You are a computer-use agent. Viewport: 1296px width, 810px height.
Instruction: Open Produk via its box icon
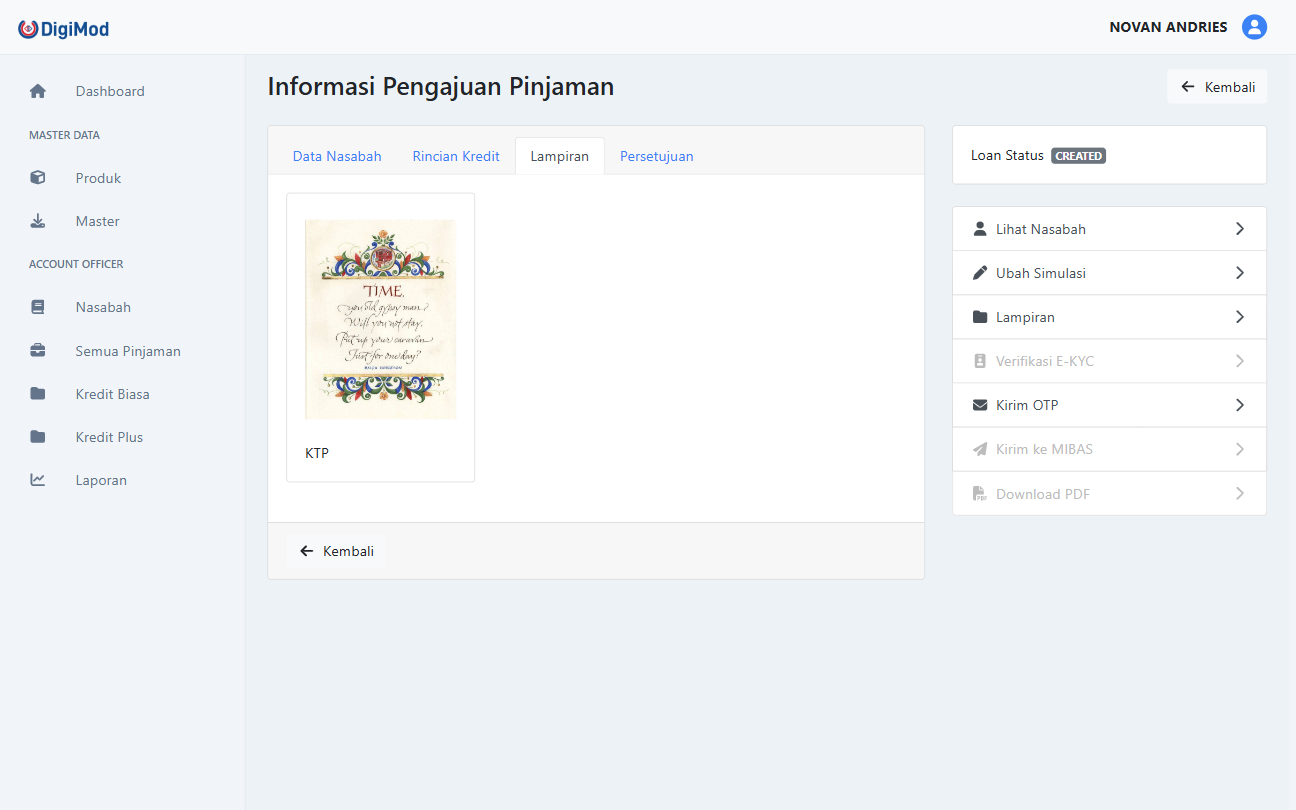pyautogui.click(x=38, y=178)
